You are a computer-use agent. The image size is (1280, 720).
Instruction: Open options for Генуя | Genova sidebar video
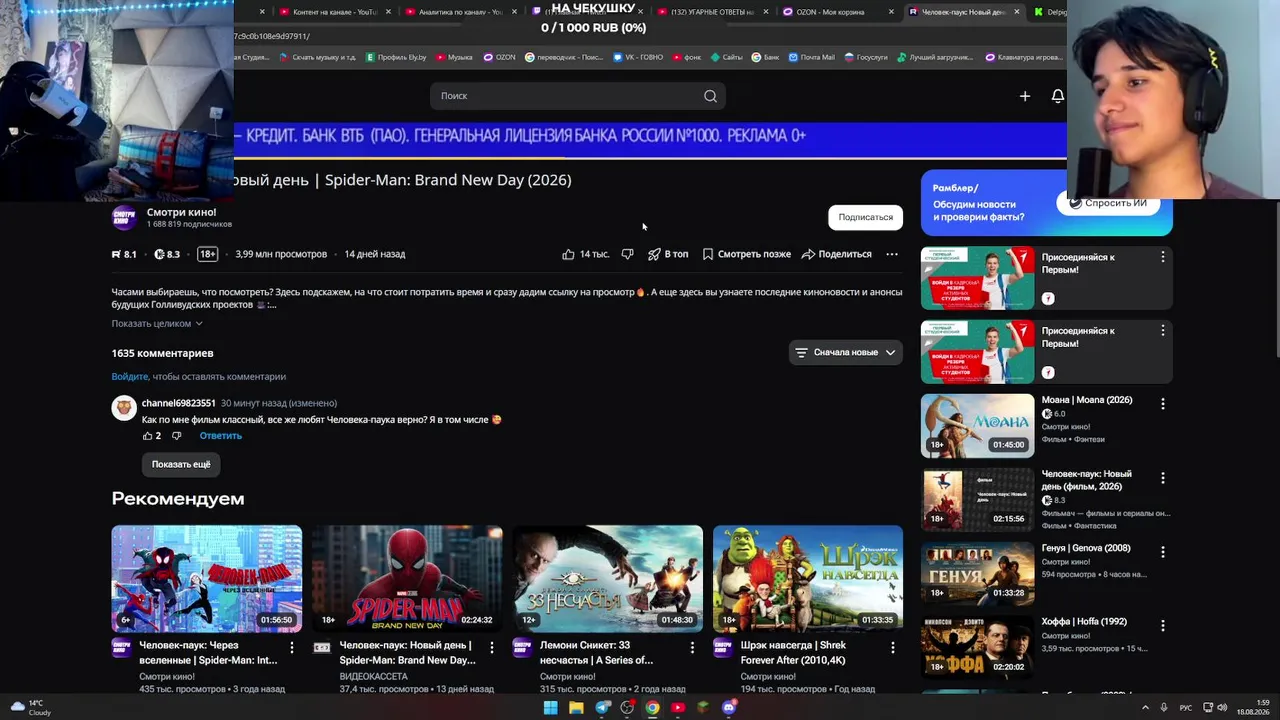click(x=1162, y=552)
